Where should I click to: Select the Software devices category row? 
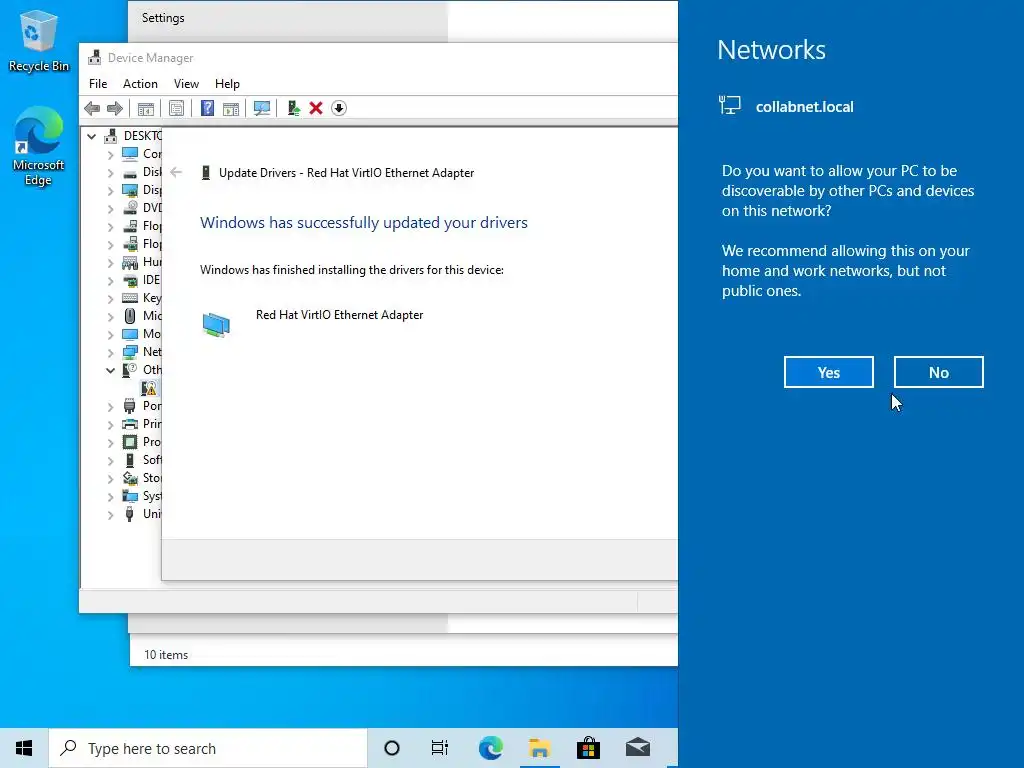[x=141, y=460]
